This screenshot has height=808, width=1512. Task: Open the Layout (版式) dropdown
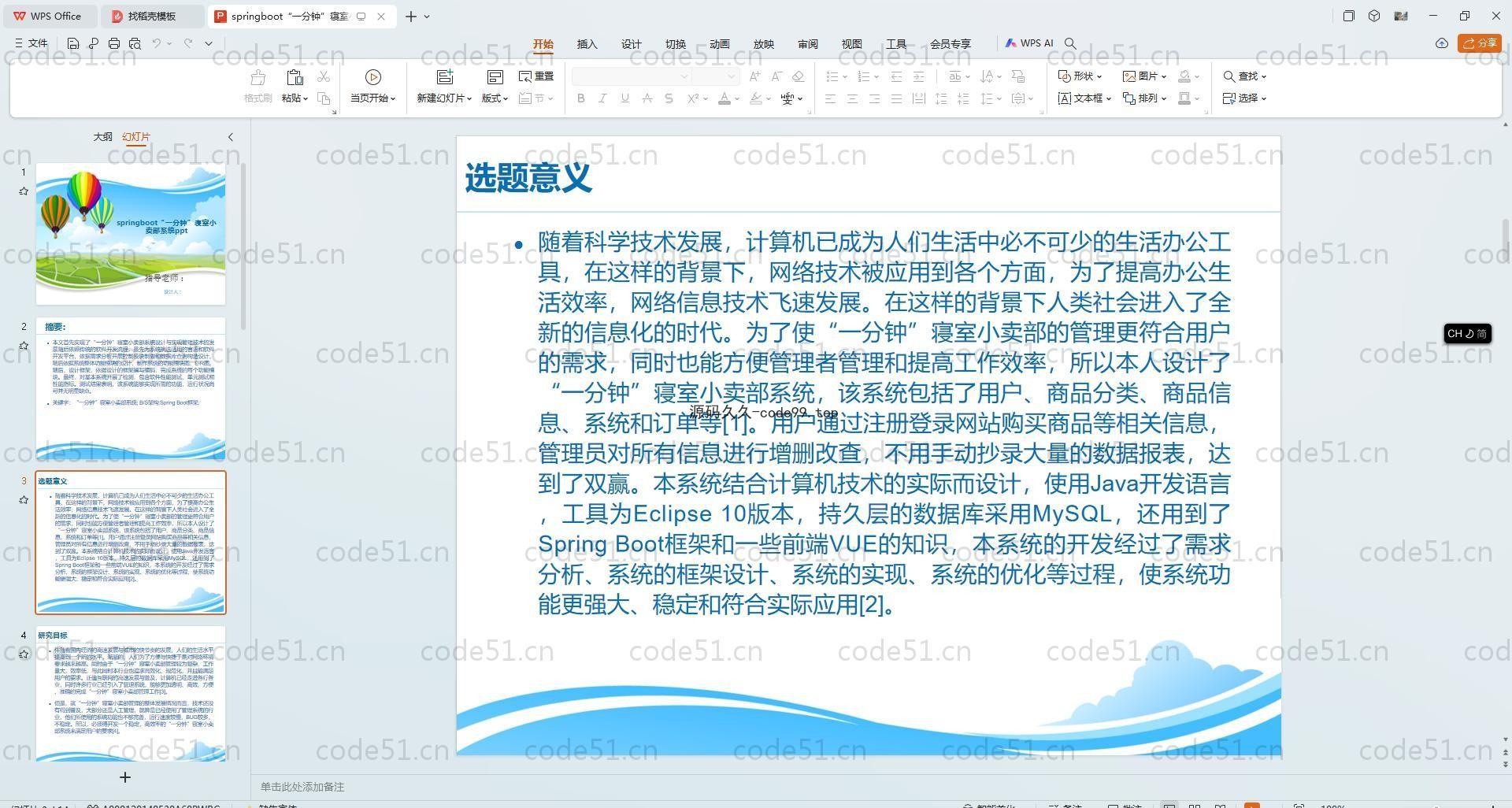tap(495, 98)
